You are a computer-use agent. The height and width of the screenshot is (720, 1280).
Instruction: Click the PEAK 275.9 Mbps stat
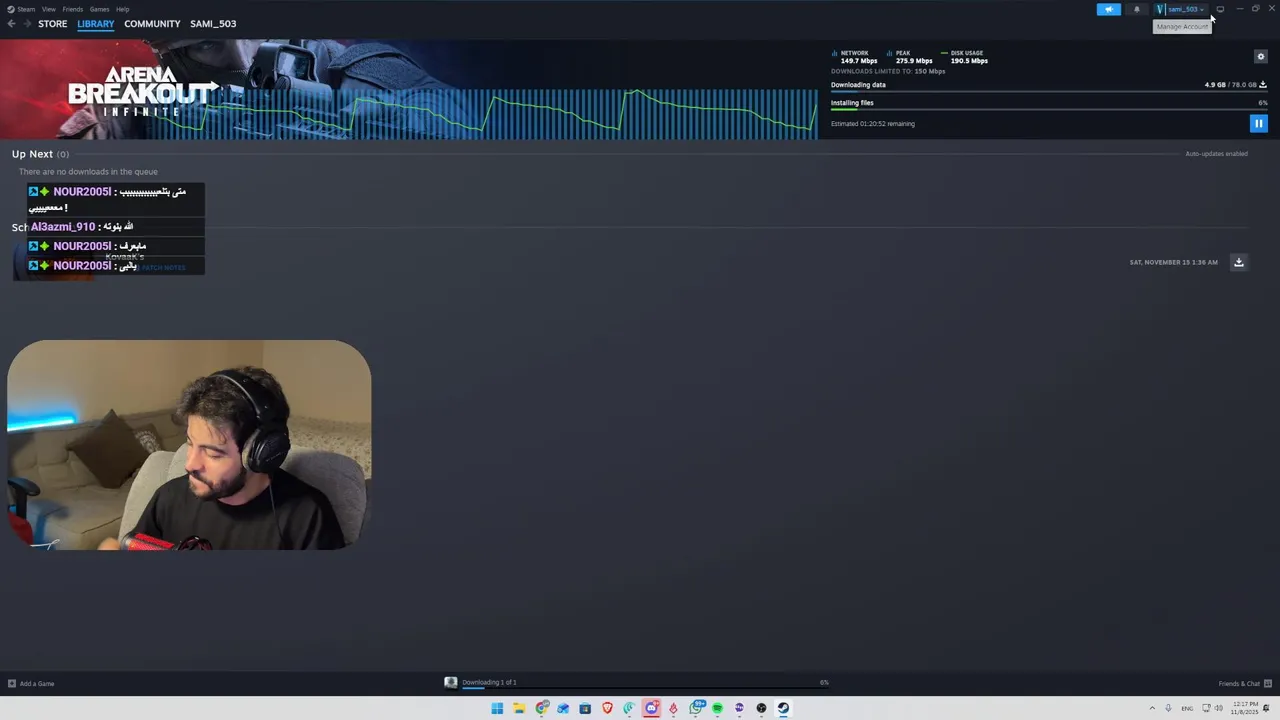point(910,57)
